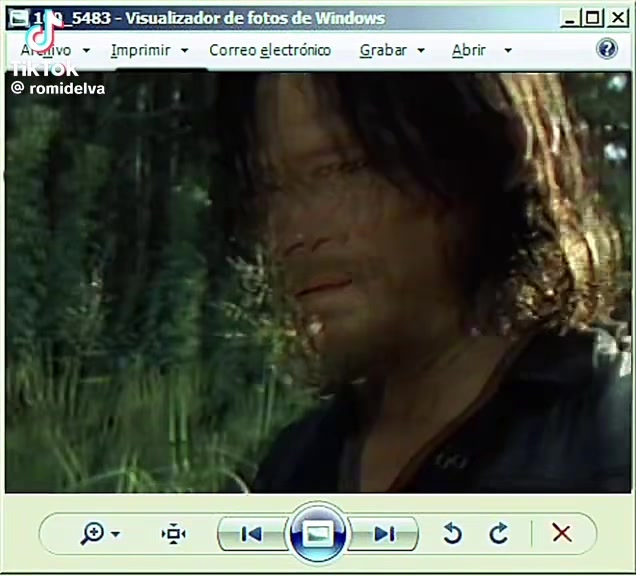
Task: Click the displayed photo in the viewer
Action: pyautogui.click(x=318, y=282)
